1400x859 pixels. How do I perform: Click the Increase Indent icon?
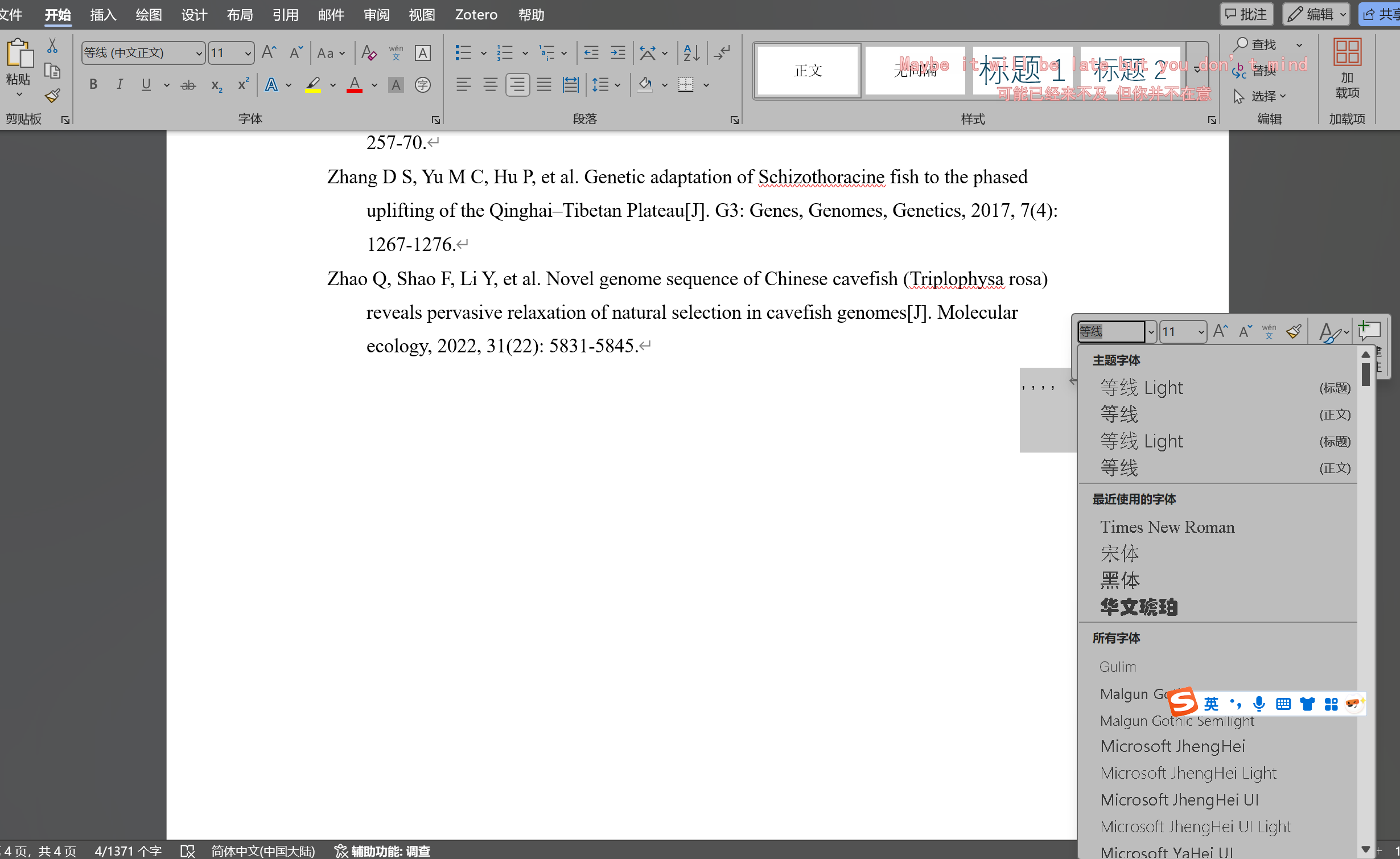coord(617,53)
